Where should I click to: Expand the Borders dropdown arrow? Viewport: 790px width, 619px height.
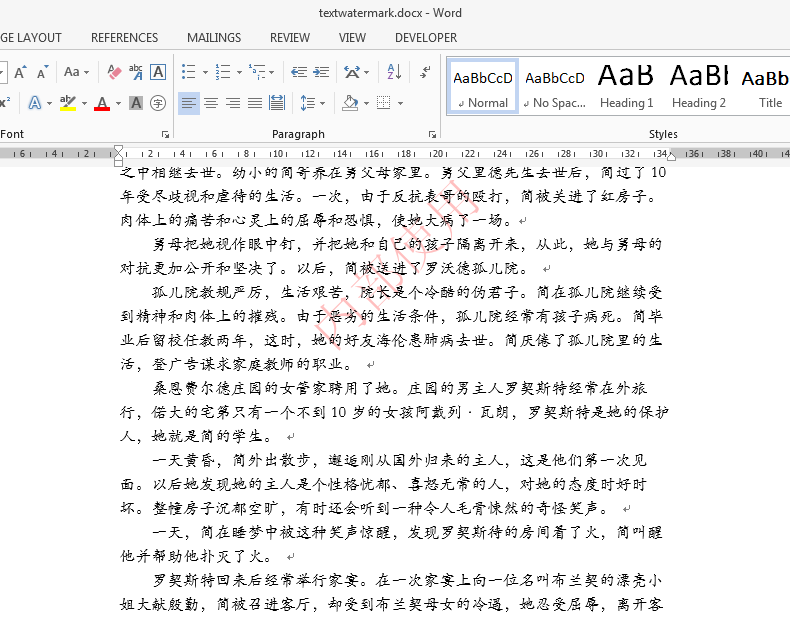point(401,104)
